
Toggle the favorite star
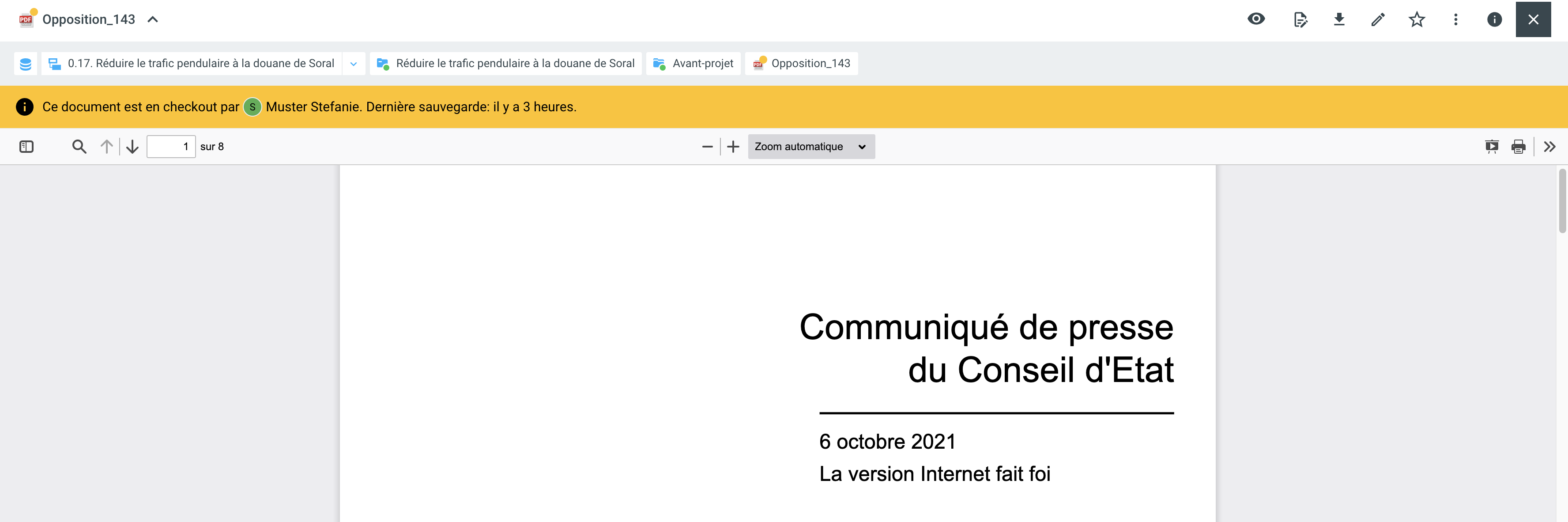pos(1417,19)
